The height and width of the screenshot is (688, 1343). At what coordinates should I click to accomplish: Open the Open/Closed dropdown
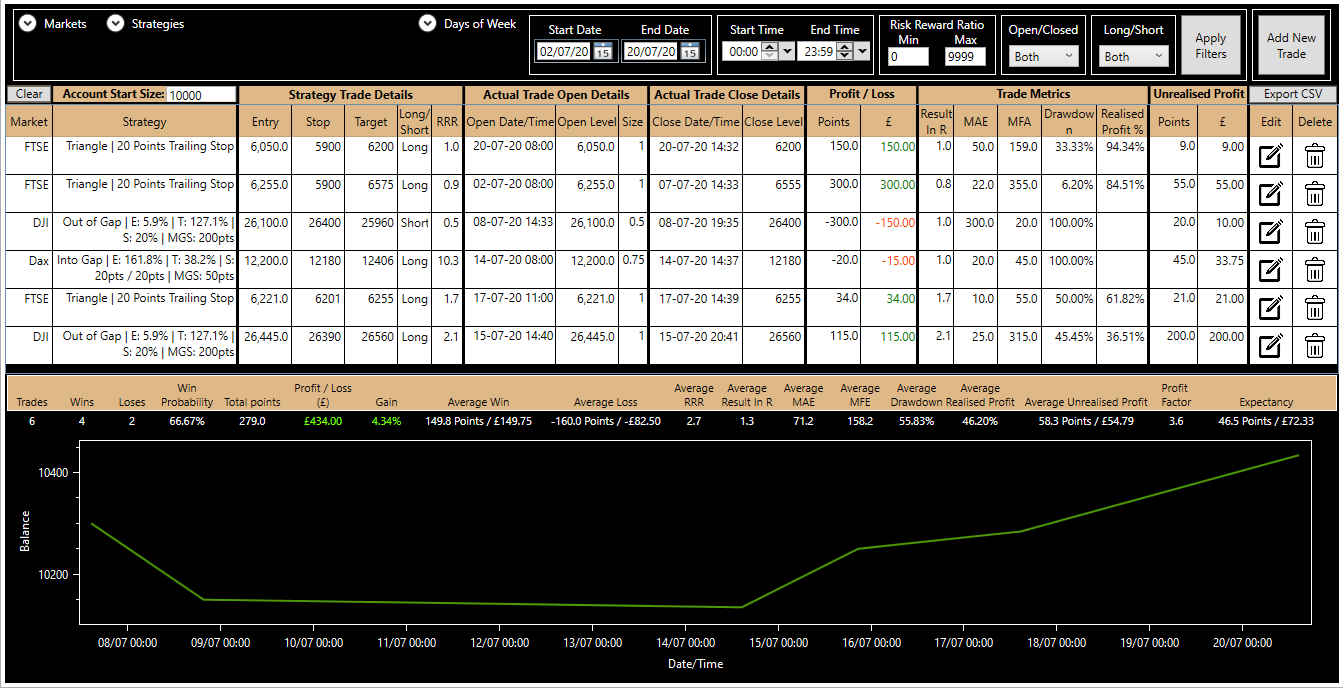click(x=1044, y=57)
